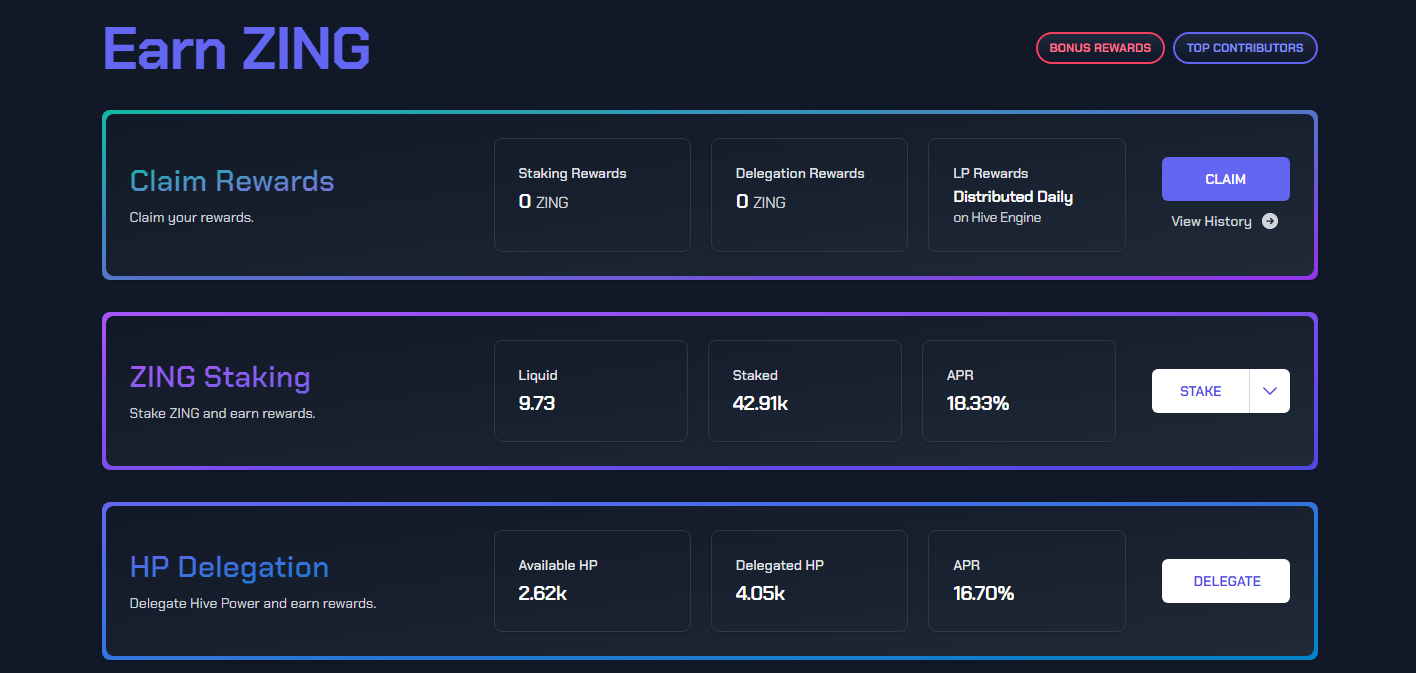Click the 'on Hive Engine' text
Screen dimensions: 1416x673
pos(997,217)
